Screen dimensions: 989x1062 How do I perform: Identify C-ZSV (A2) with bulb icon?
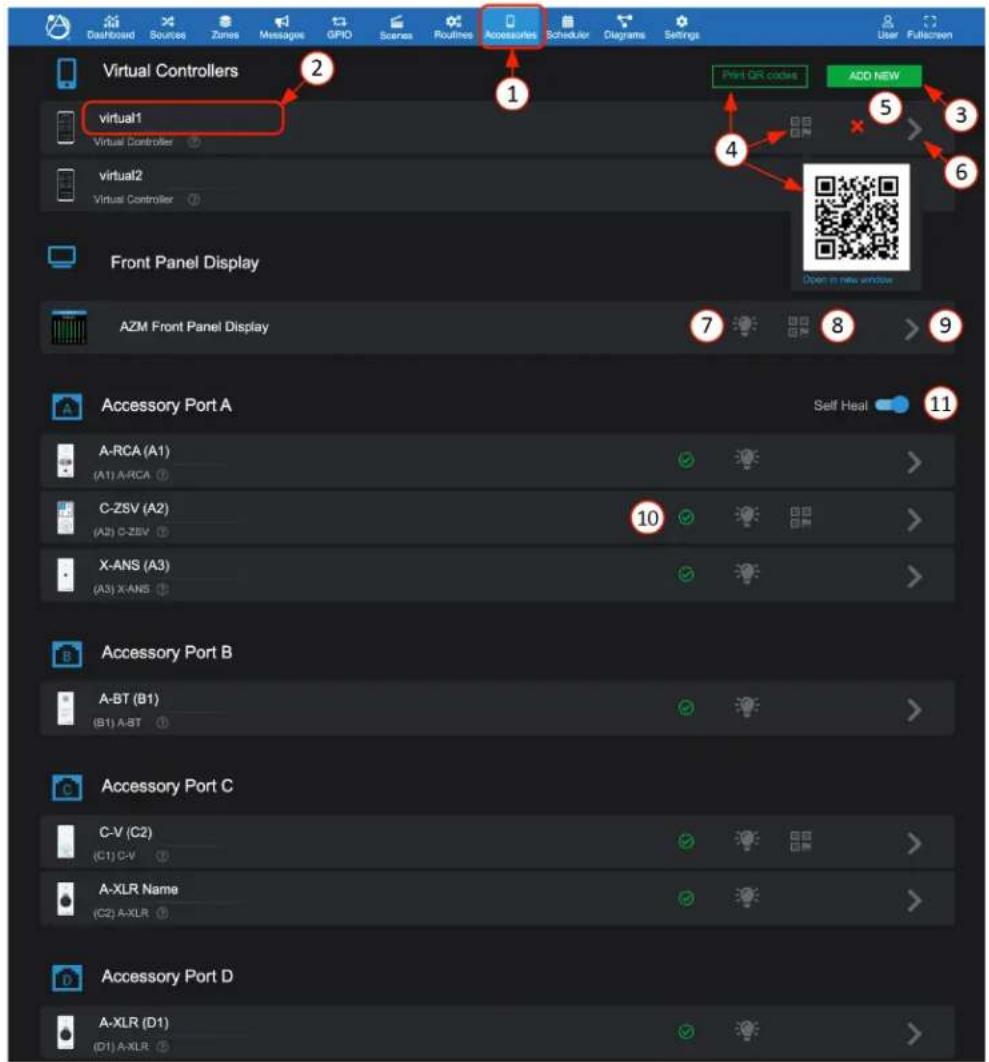tap(747, 517)
